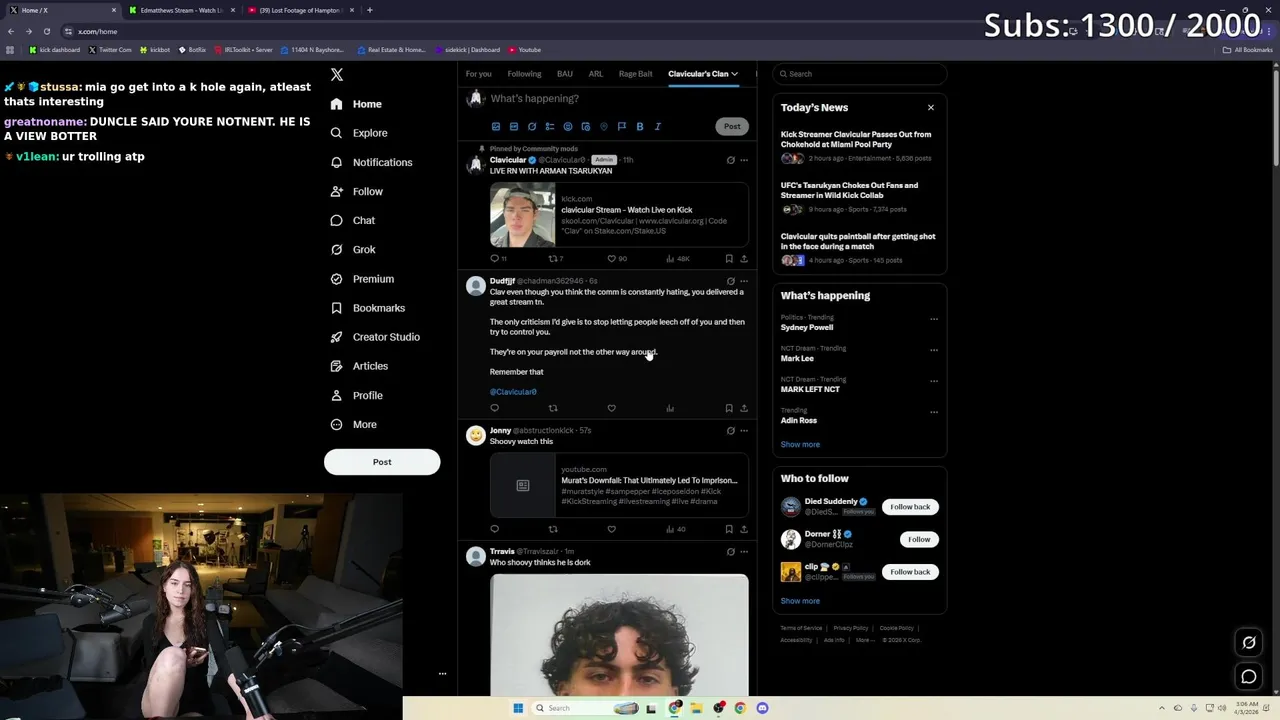Click the large Post button in sidebar
The image size is (1280, 720).
382,462
